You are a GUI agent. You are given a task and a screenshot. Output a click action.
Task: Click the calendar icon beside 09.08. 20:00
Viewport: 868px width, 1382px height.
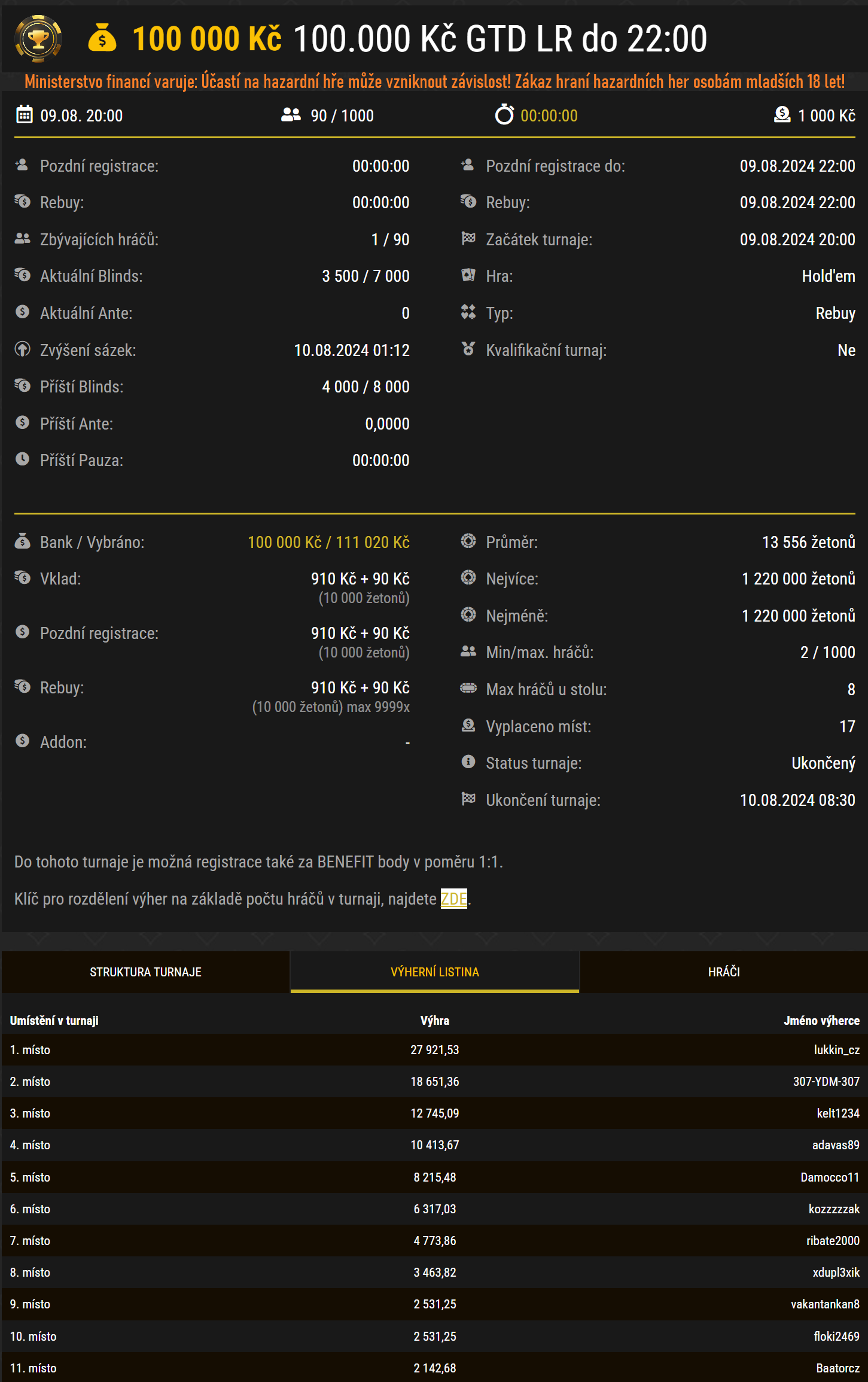[x=24, y=115]
